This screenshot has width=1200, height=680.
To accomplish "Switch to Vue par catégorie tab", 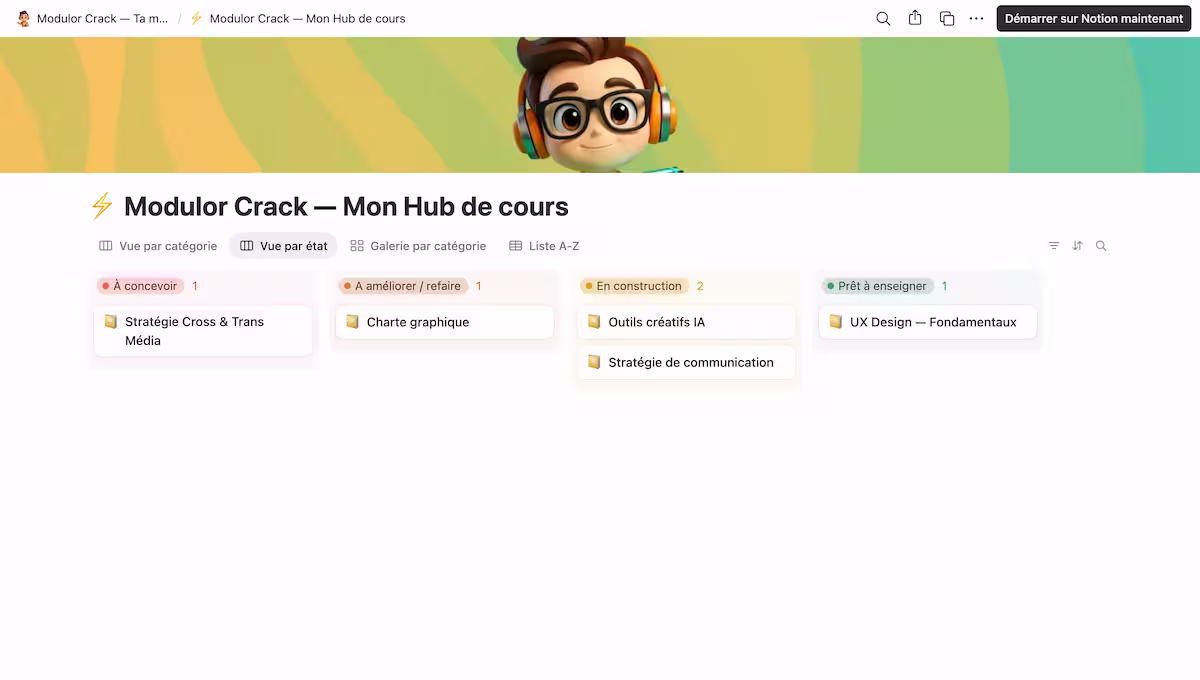I will pos(158,246).
